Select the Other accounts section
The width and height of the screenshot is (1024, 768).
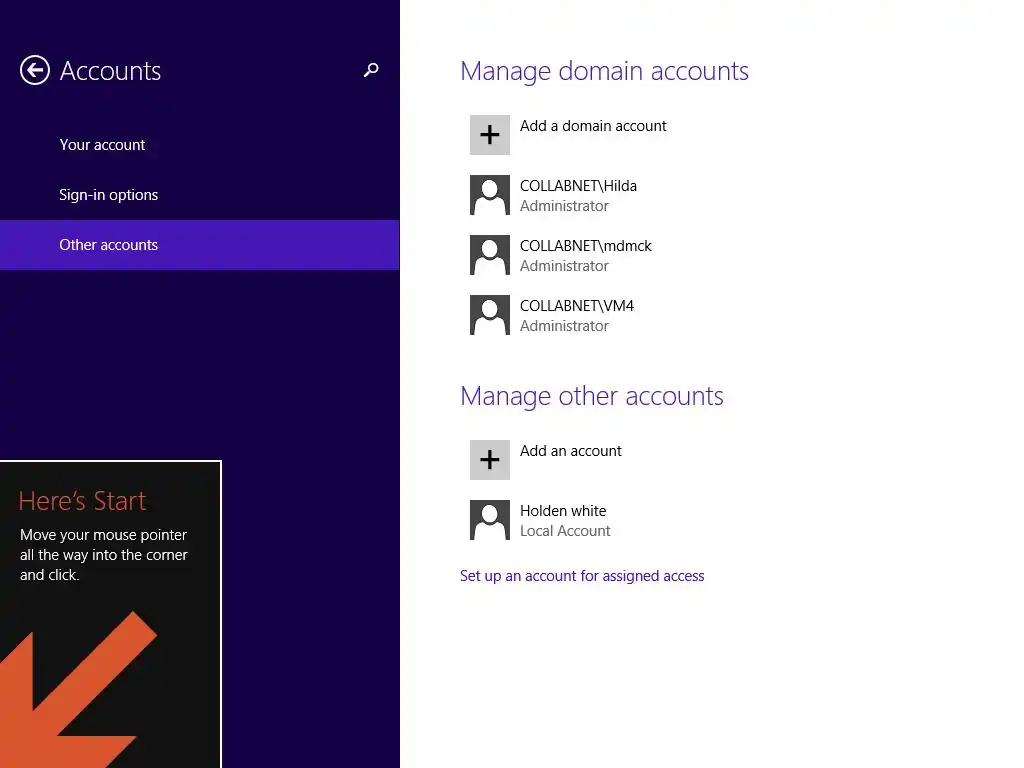(200, 245)
